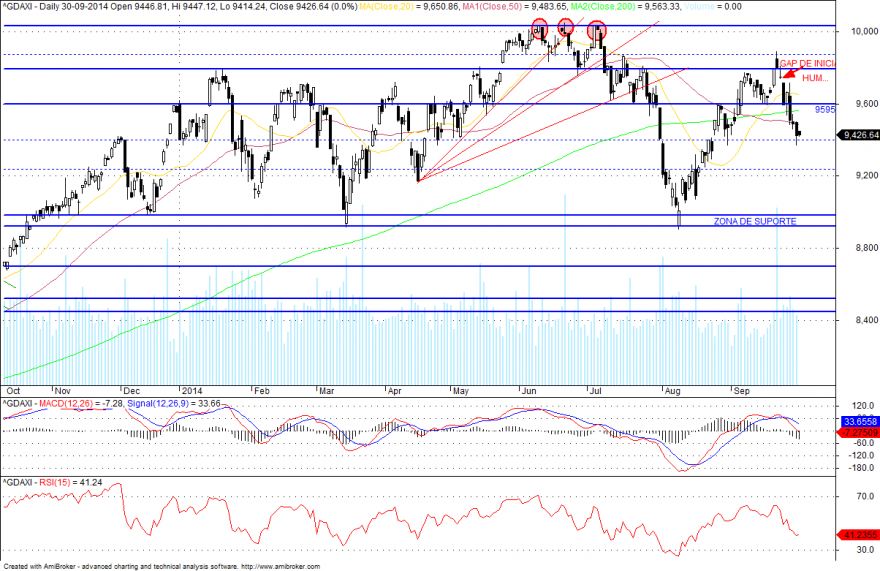Select the ZONA DE SUPORTE label
This screenshot has width=880, height=571.
pyautogui.click(x=755, y=221)
